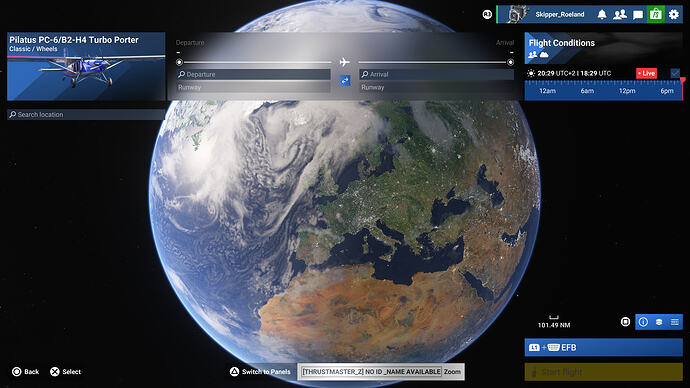Viewport: 690px width, 388px height.
Task: Set timeline to 12pm
Action: point(627,91)
